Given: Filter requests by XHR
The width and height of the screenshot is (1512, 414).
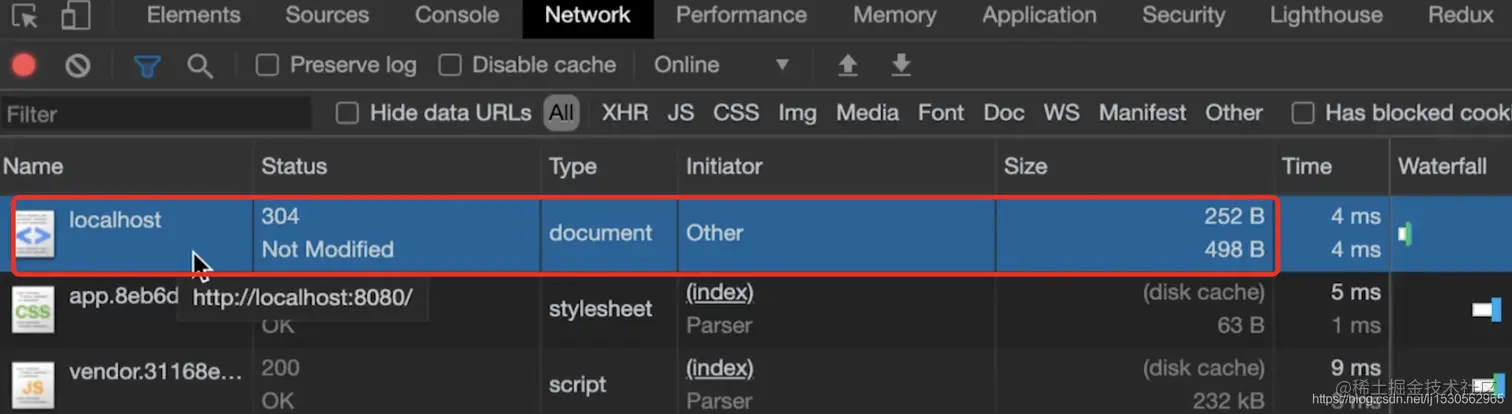Looking at the screenshot, I should click(625, 113).
